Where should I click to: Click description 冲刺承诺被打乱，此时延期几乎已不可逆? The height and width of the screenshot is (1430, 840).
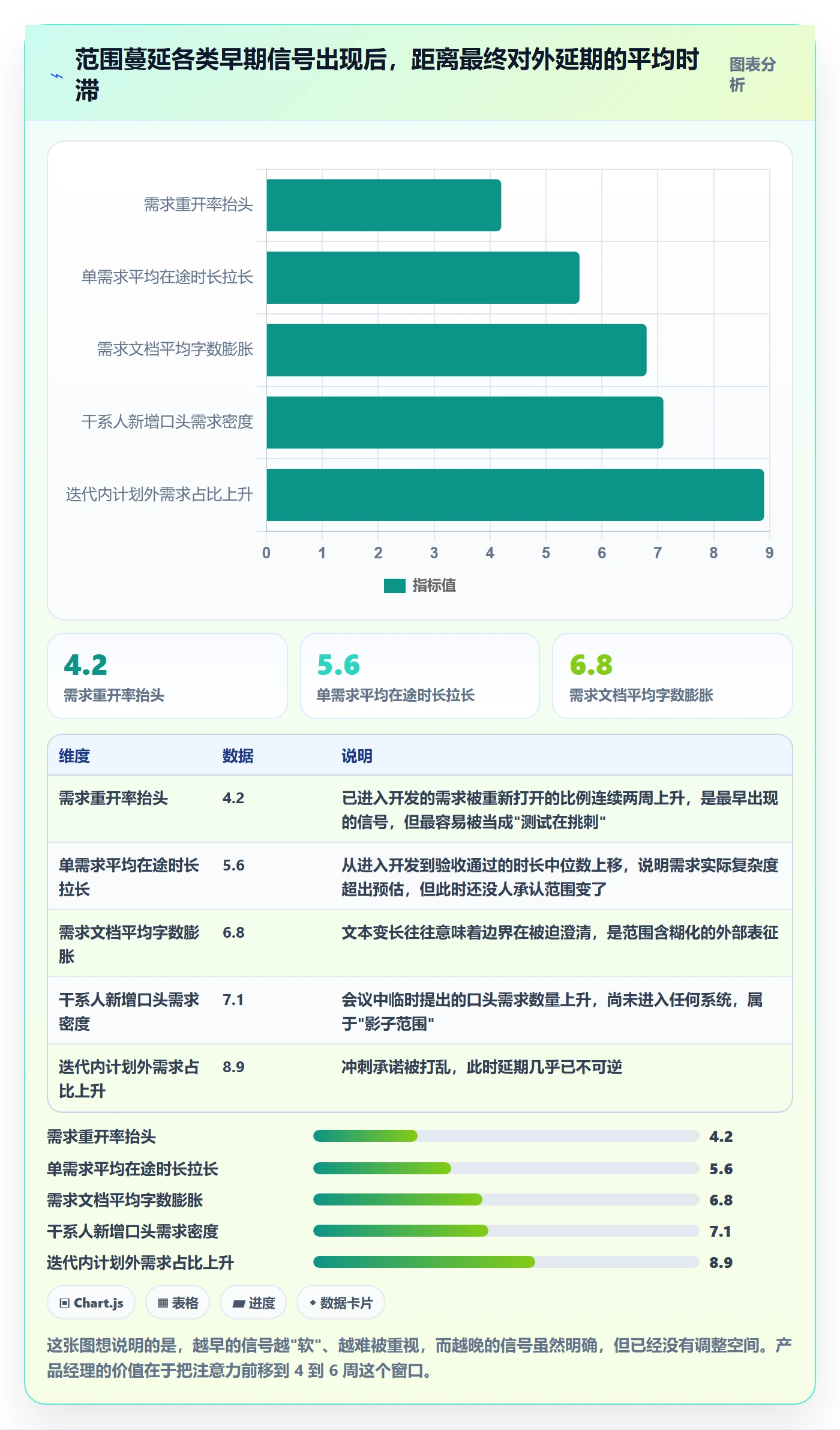click(x=482, y=1067)
